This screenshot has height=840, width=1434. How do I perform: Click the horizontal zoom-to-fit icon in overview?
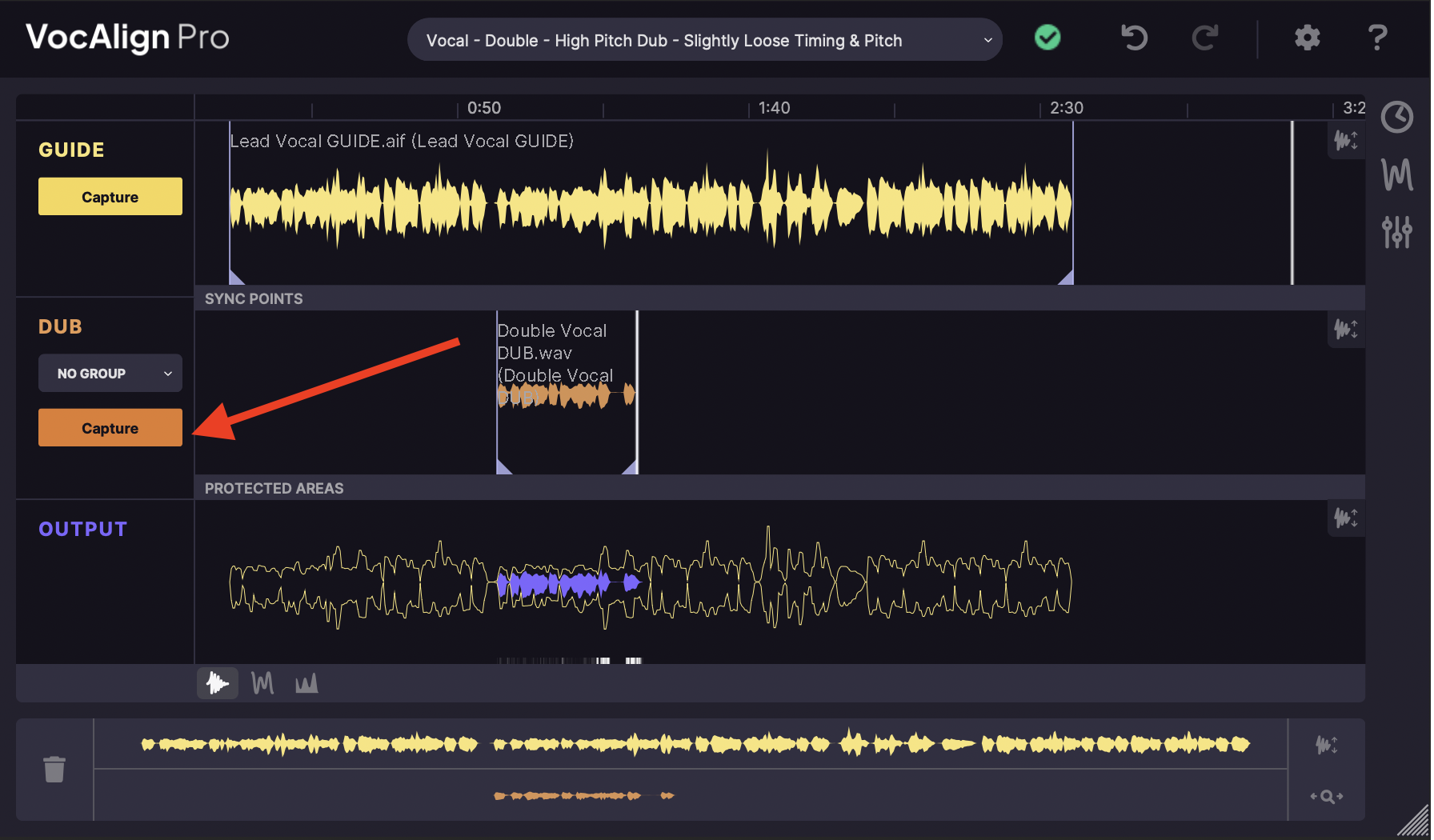click(1326, 796)
